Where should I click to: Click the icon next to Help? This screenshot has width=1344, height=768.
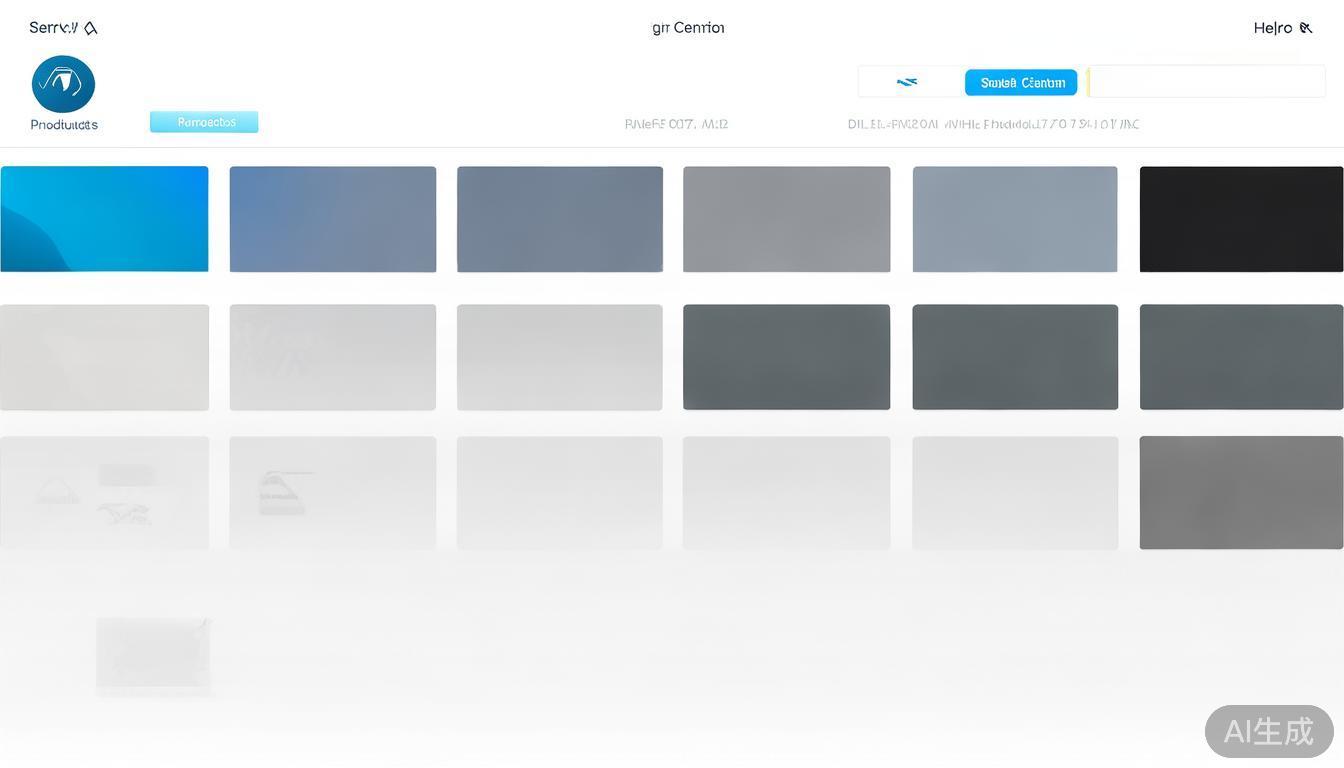(x=1305, y=28)
